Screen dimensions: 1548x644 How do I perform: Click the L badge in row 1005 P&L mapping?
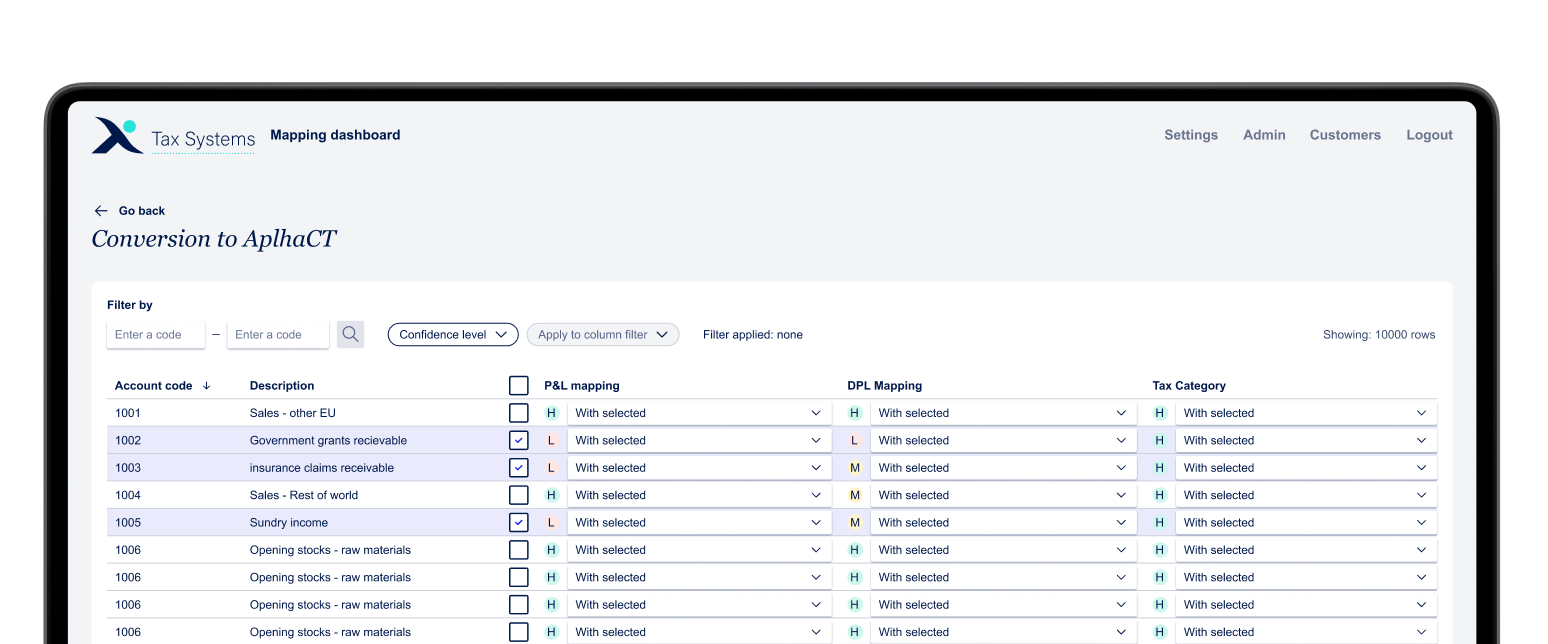click(x=551, y=523)
